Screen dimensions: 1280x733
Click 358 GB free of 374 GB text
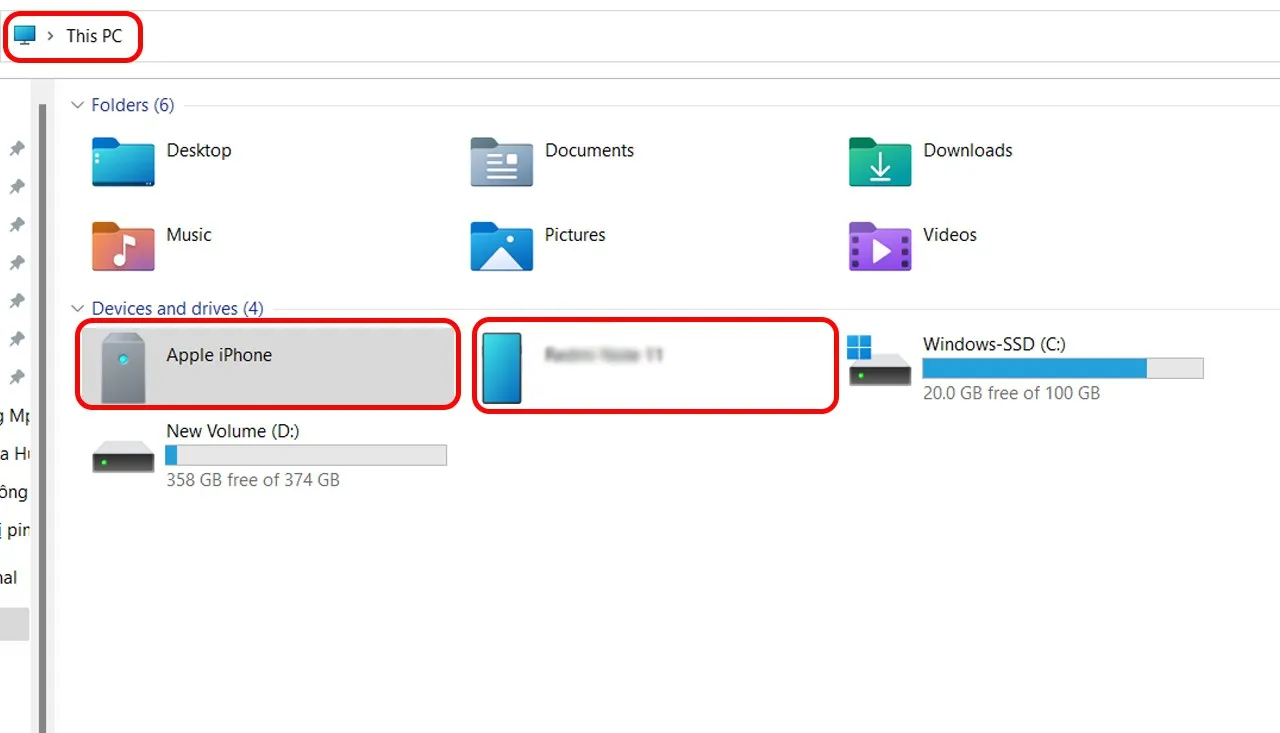(253, 480)
